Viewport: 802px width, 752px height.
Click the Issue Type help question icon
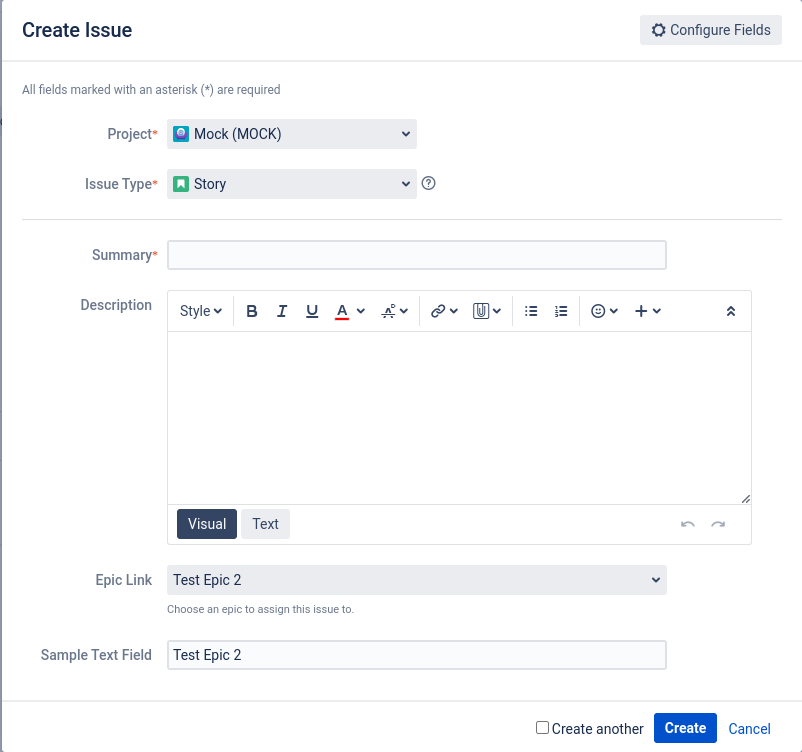pyautogui.click(x=429, y=183)
